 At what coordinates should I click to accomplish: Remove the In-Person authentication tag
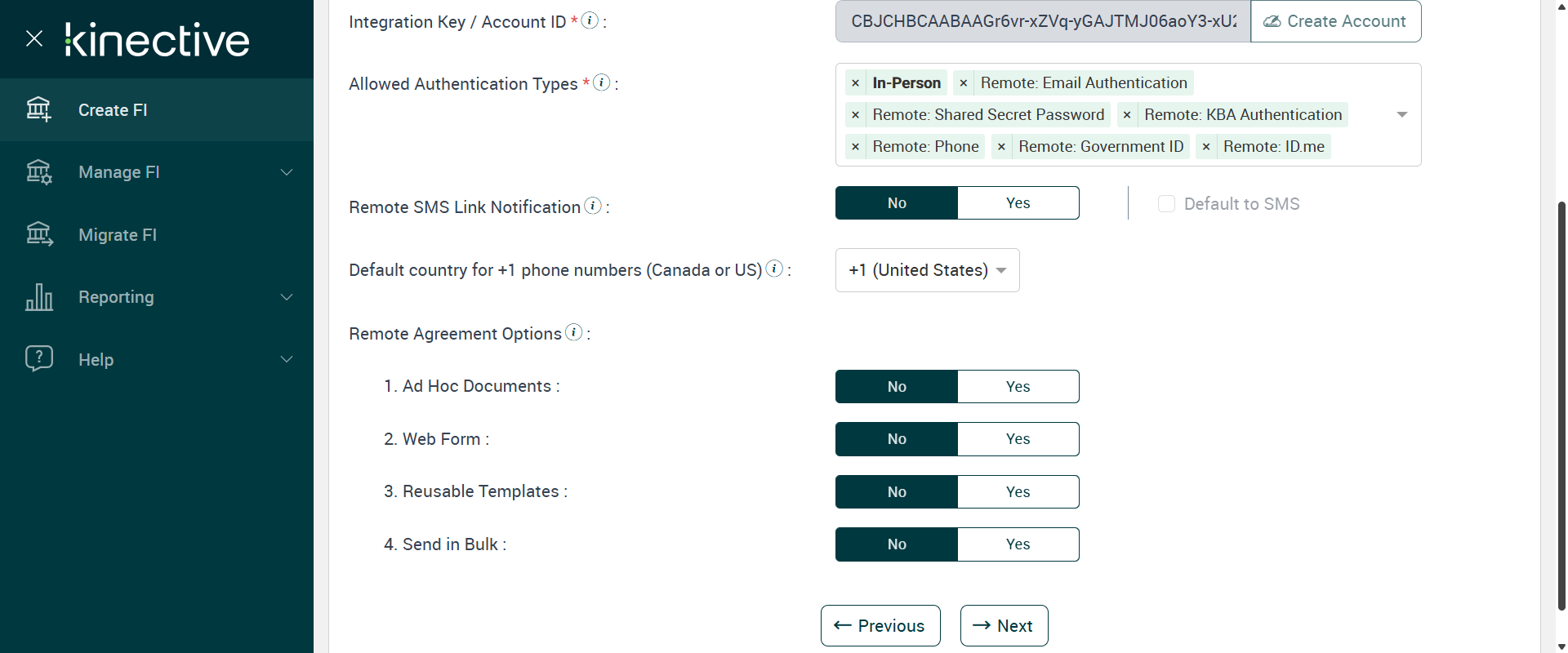(855, 83)
